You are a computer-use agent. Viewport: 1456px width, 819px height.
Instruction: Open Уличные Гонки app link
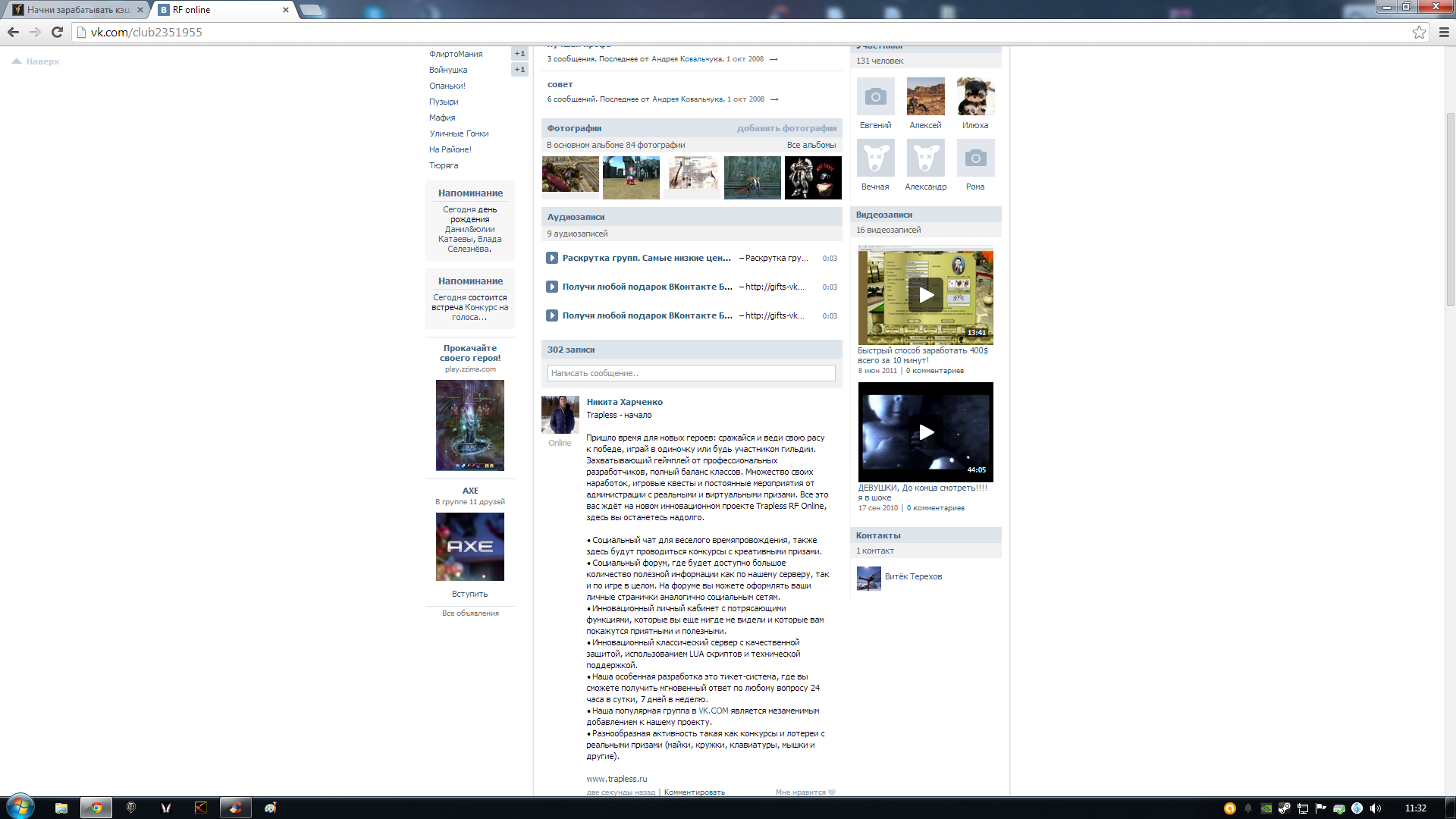[459, 133]
